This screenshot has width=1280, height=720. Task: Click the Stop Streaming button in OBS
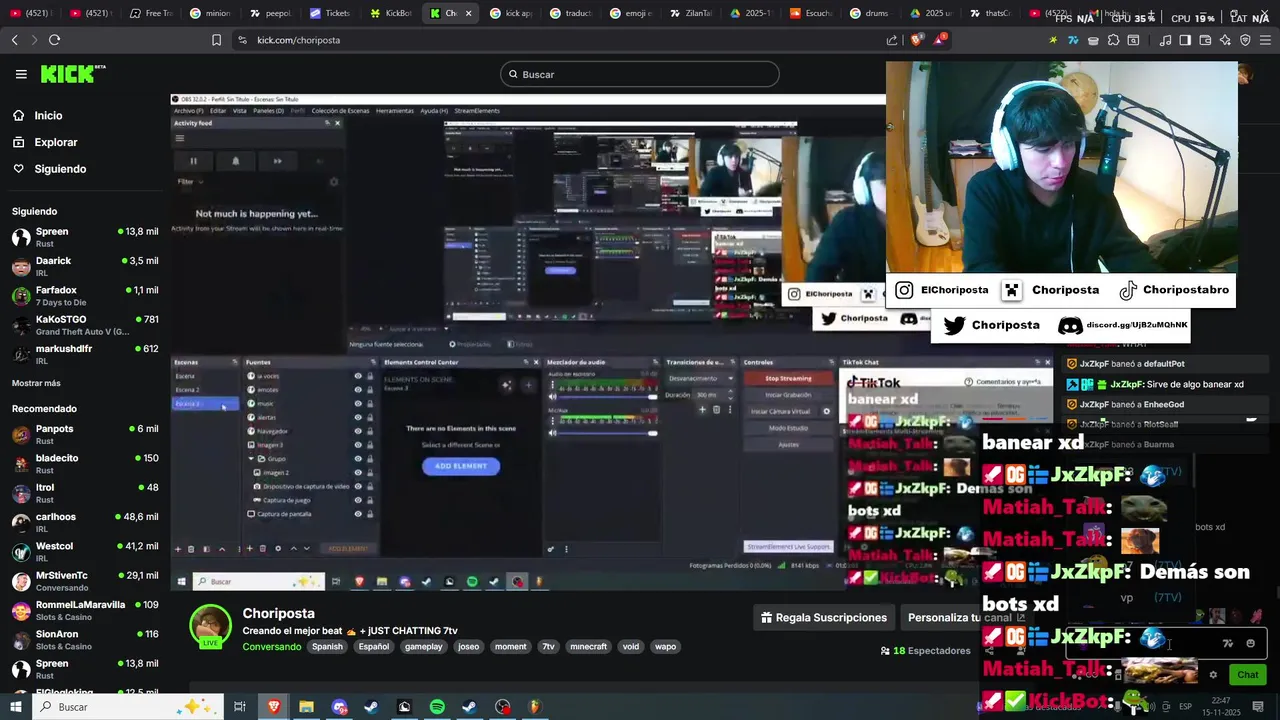(x=788, y=379)
